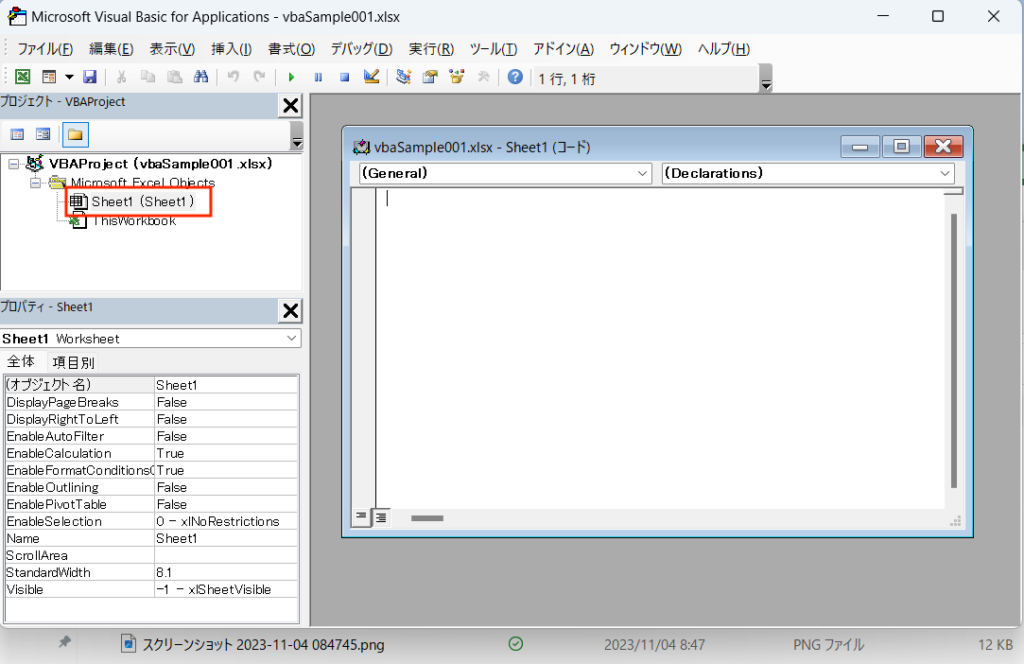
Task: Open Find with the binoculars icon
Action: pos(201,77)
